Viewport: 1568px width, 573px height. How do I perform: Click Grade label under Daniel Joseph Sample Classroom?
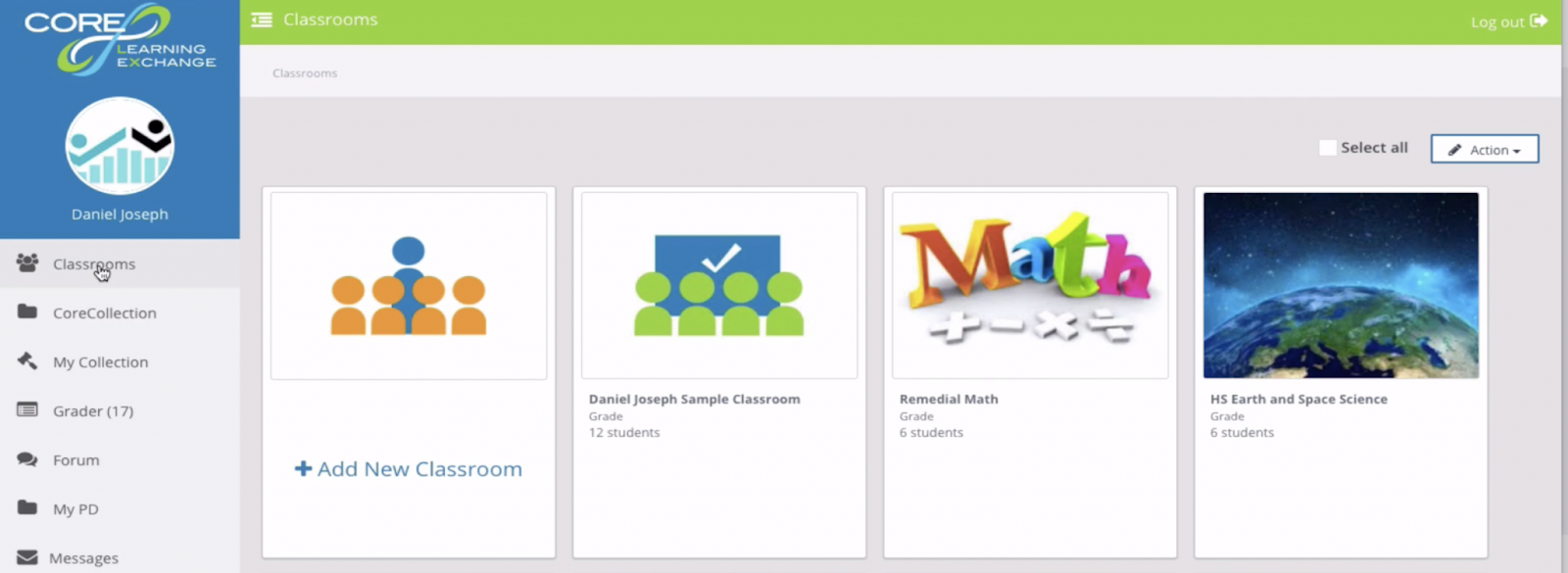pyautogui.click(x=606, y=416)
